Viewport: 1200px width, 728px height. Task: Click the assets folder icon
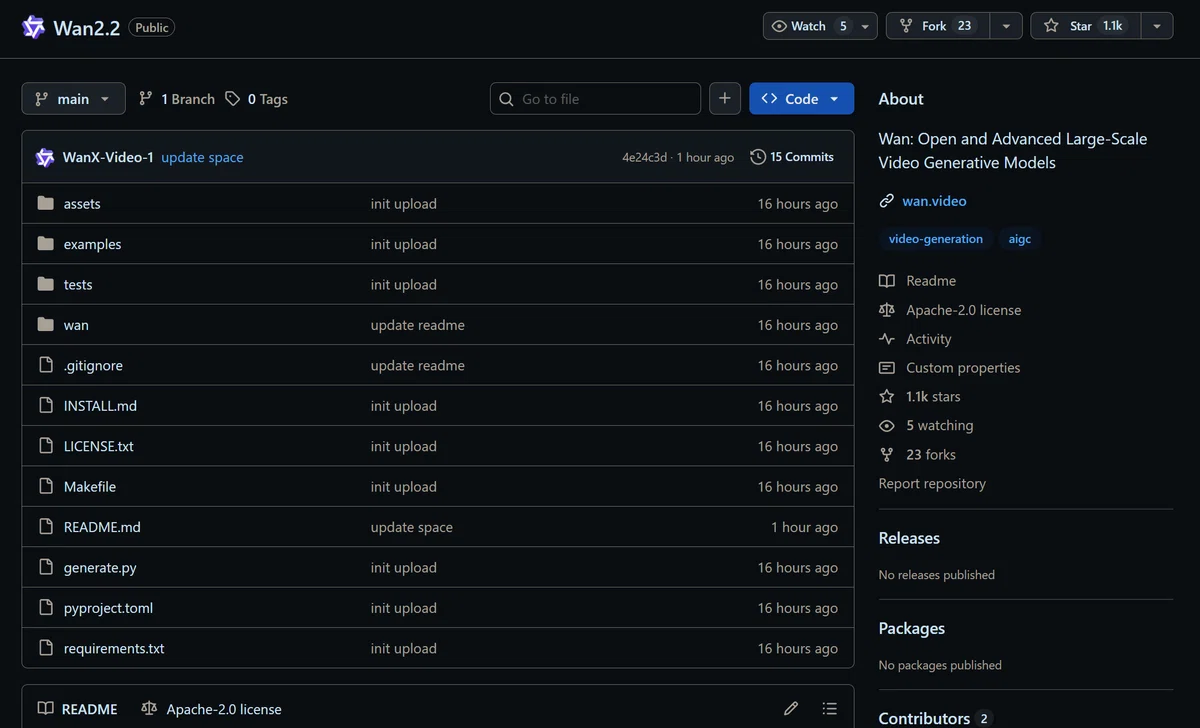(45, 203)
